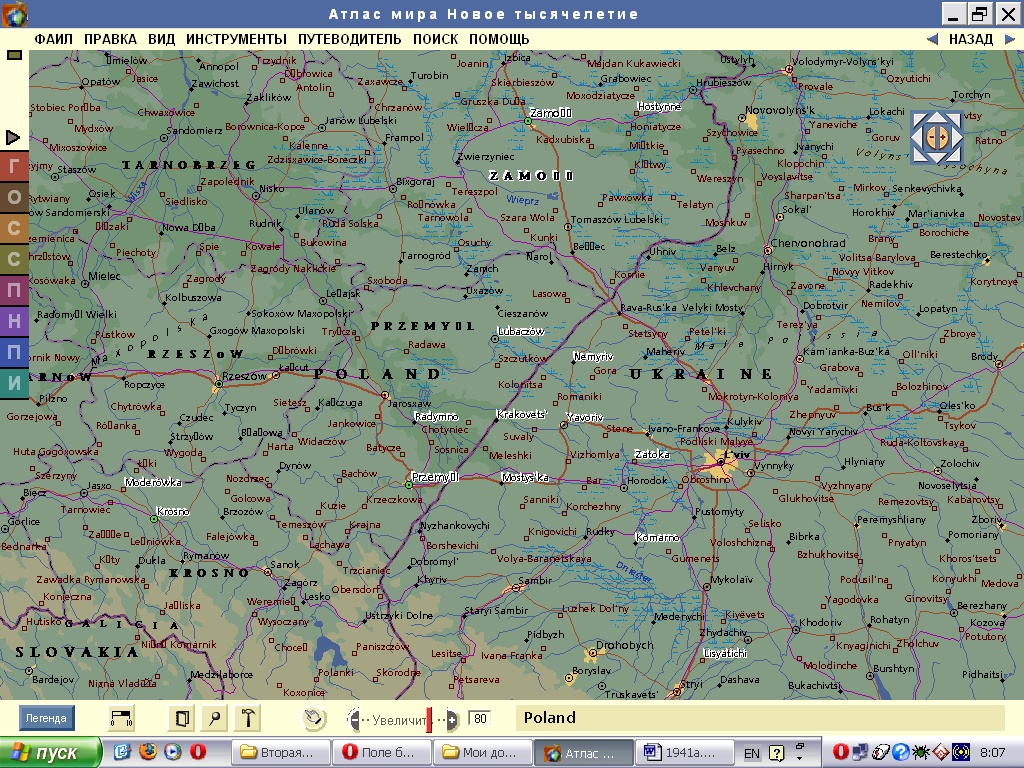
Task: Click Tomaszów Lubelski label on map
Action: pos(616,219)
